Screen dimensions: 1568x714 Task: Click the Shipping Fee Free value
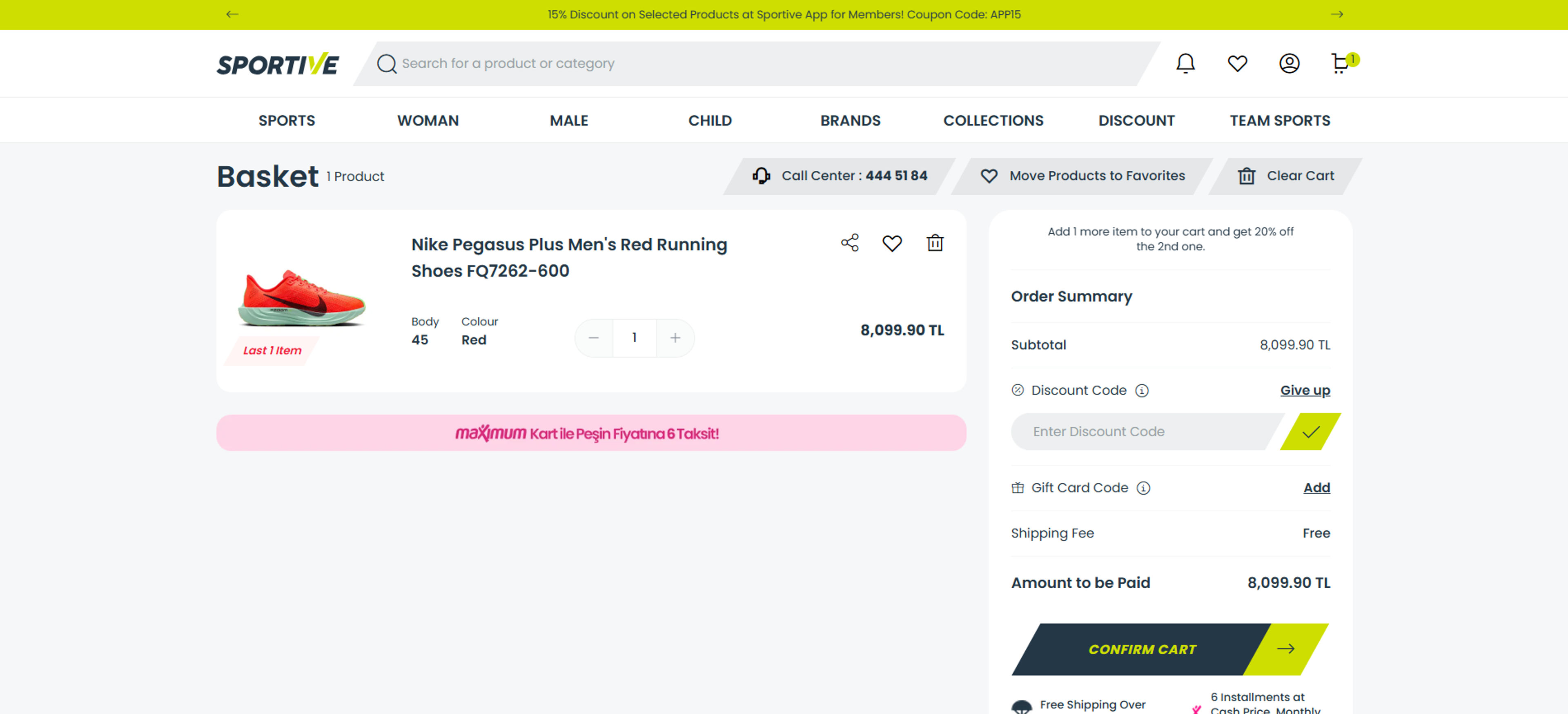click(1316, 533)
